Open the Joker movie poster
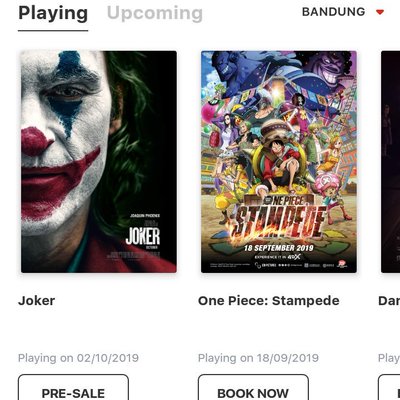 click(99, 162)
